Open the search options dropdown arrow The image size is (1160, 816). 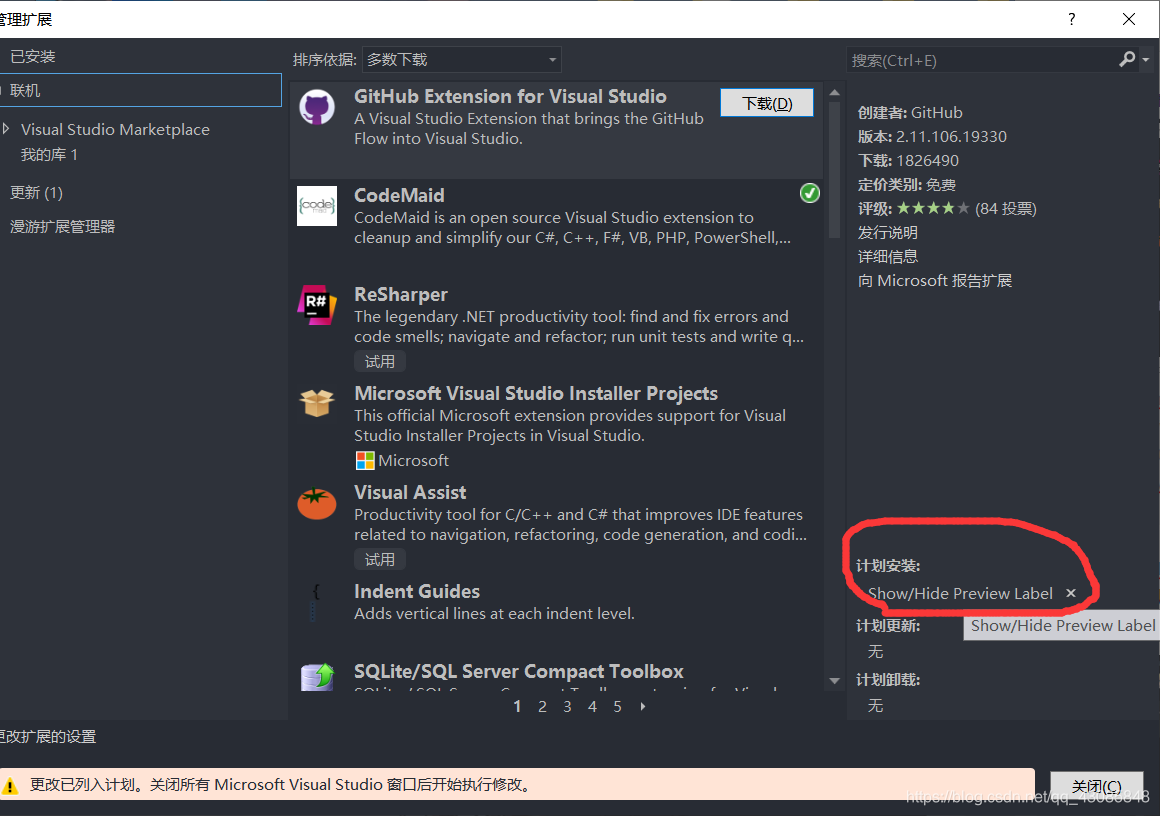pyautogui.click(x=1146, y=60)
